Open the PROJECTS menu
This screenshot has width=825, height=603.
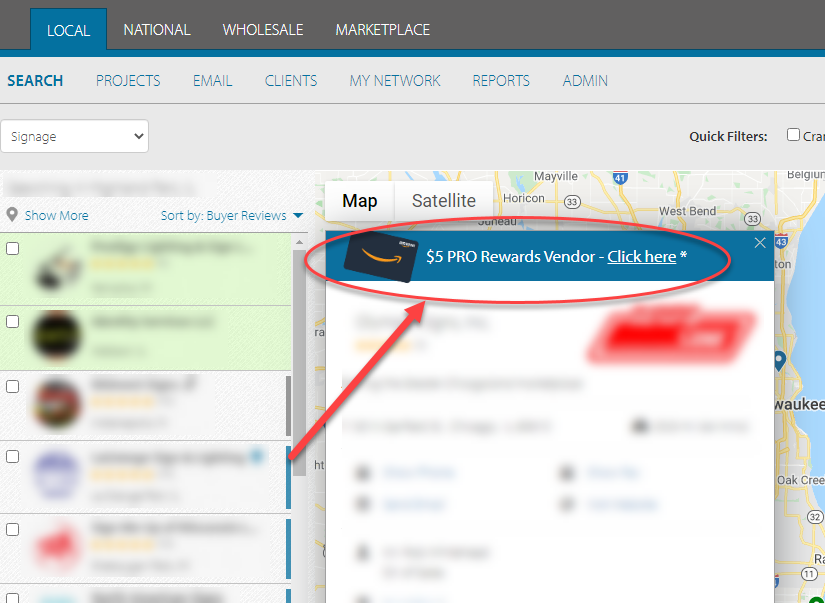(x=128, y=81)
